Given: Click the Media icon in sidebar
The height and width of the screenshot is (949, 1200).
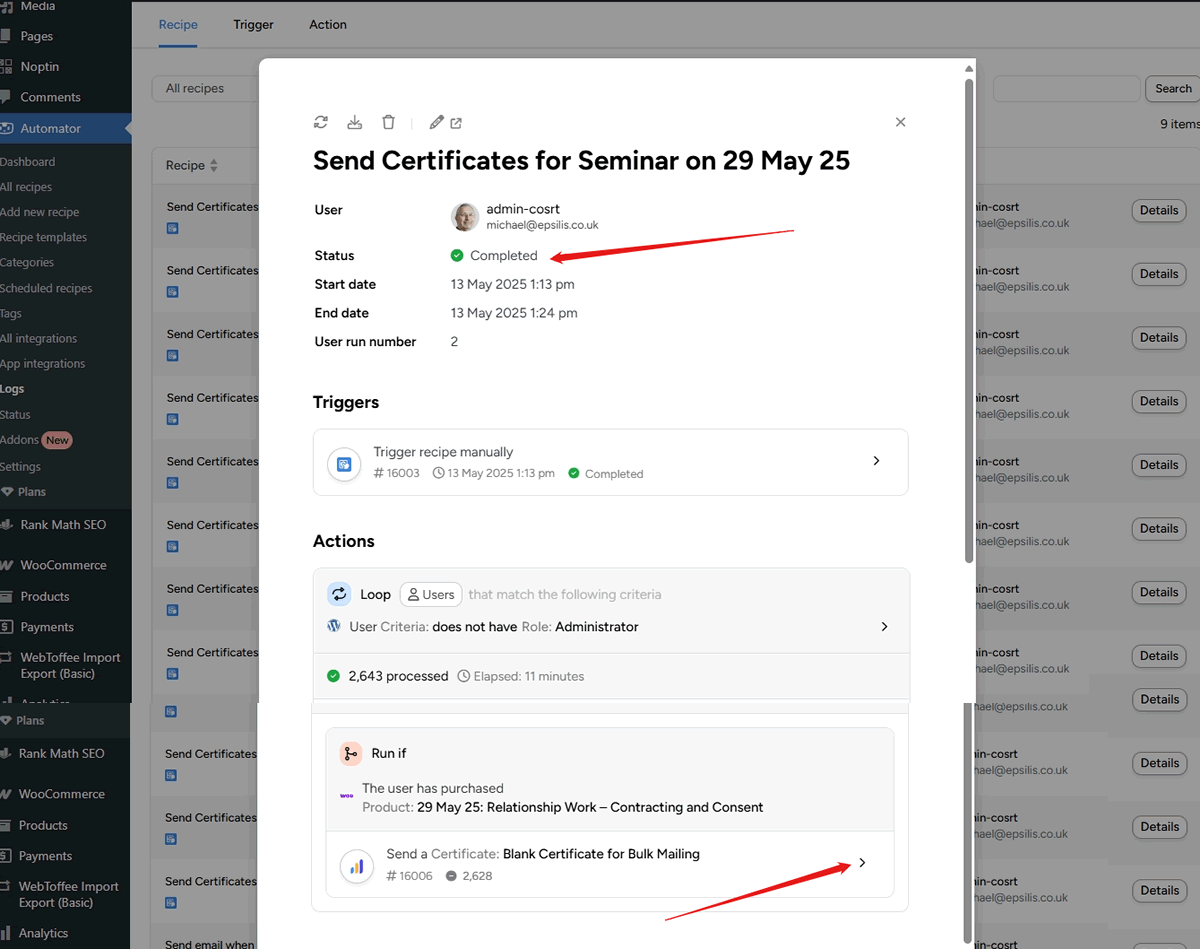Looking at the screenshot, I should (7, 6).
